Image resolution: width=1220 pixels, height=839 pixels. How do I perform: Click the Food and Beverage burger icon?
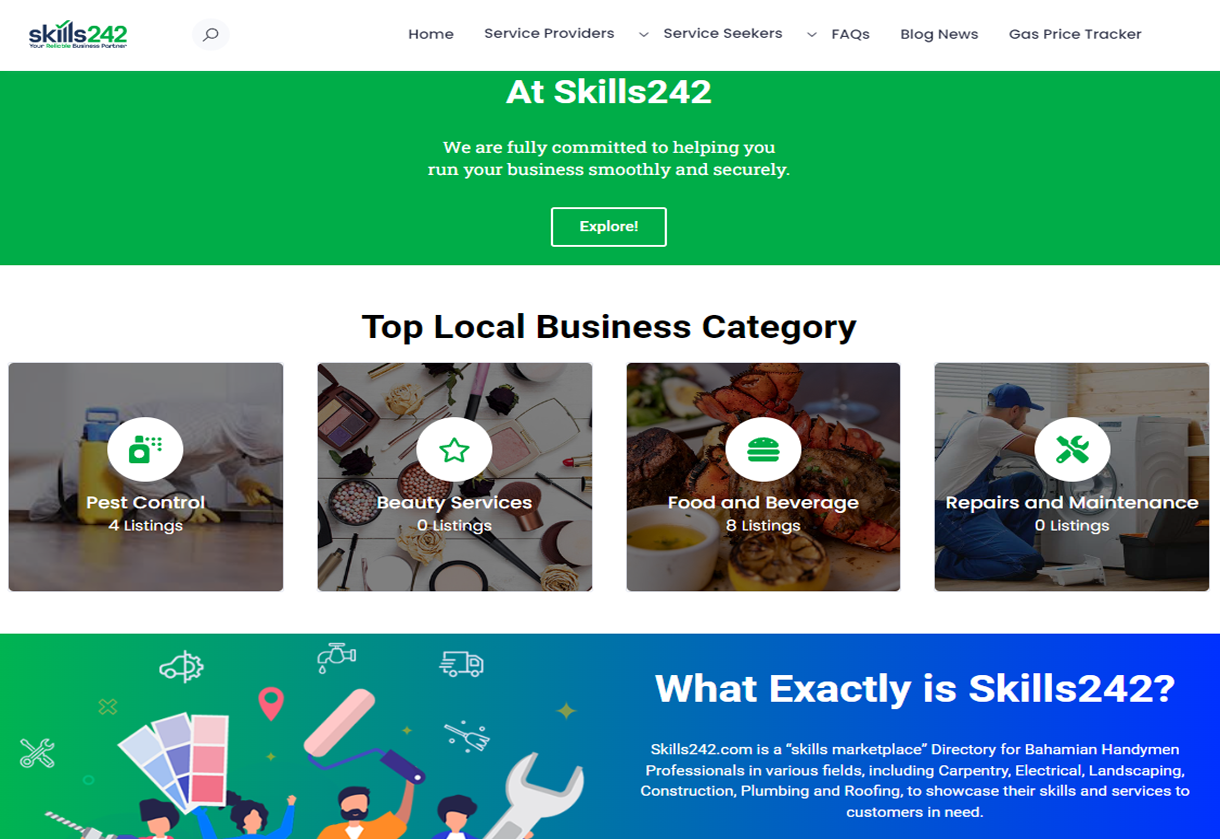[763, 450]
